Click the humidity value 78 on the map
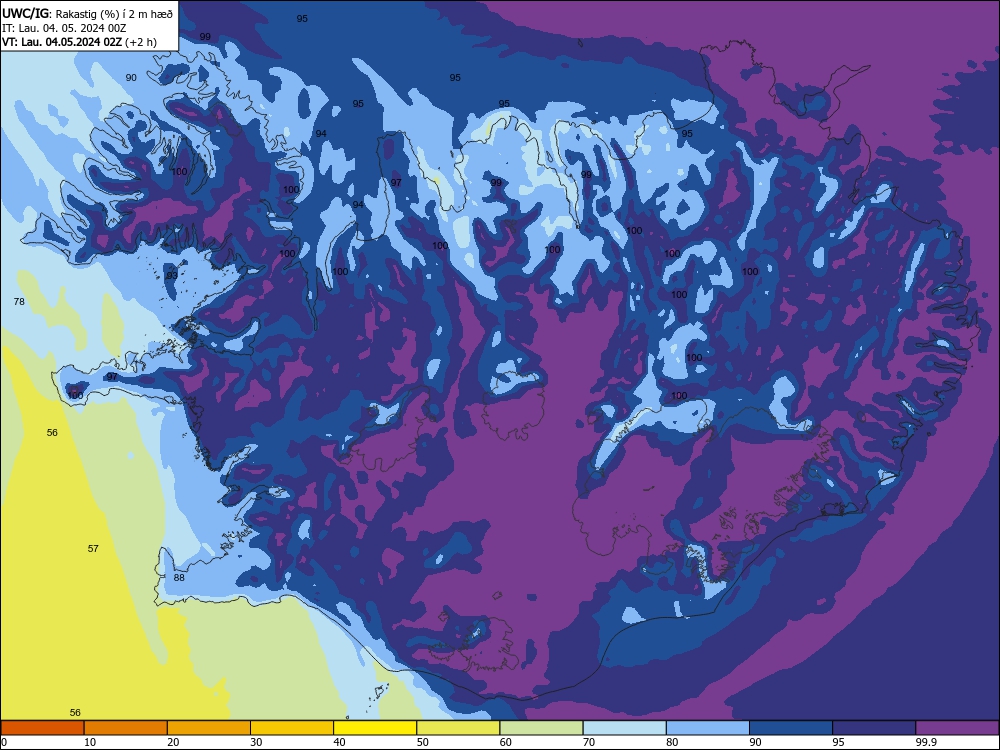 [19, 301]
